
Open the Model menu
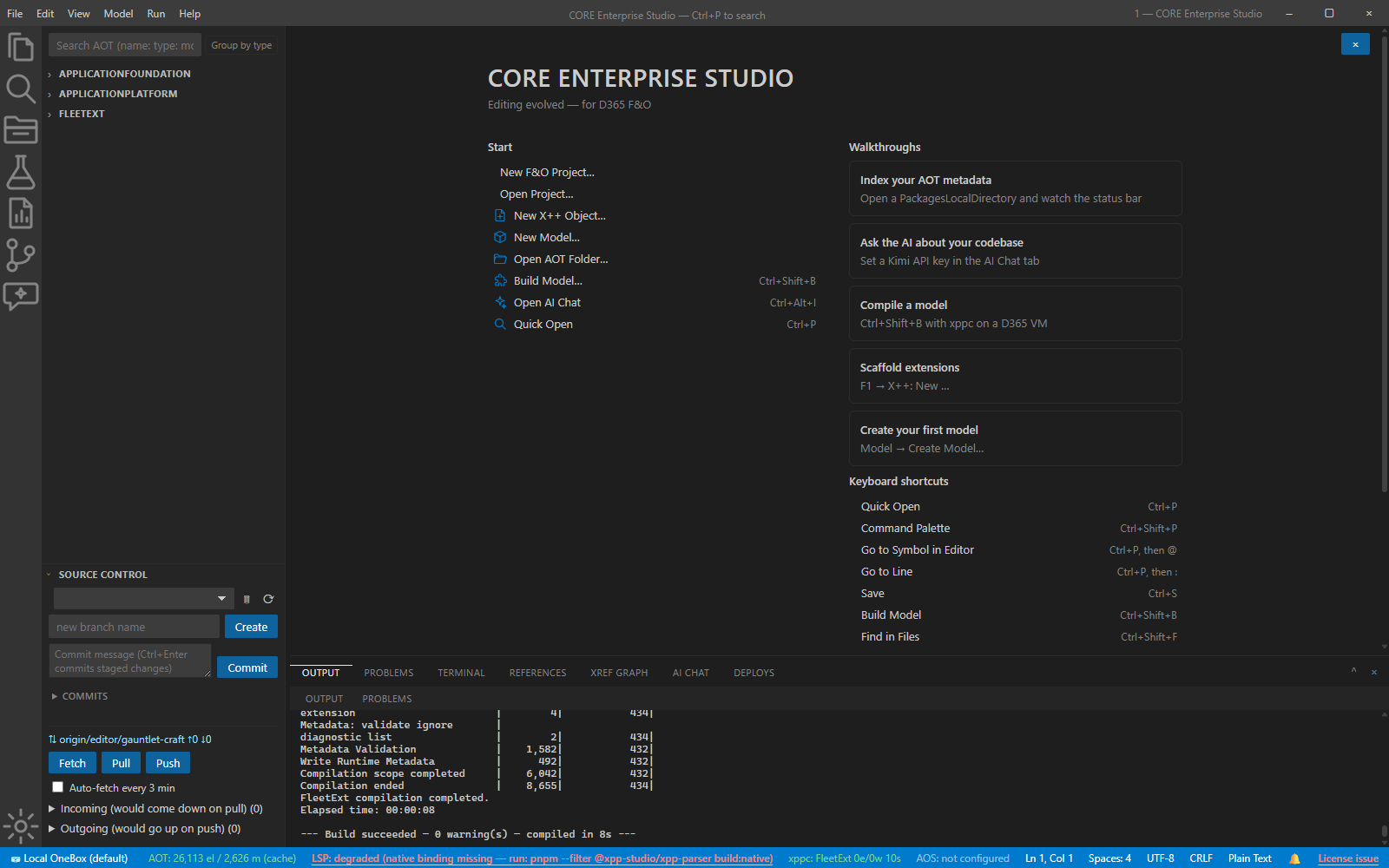pos(118,14)
